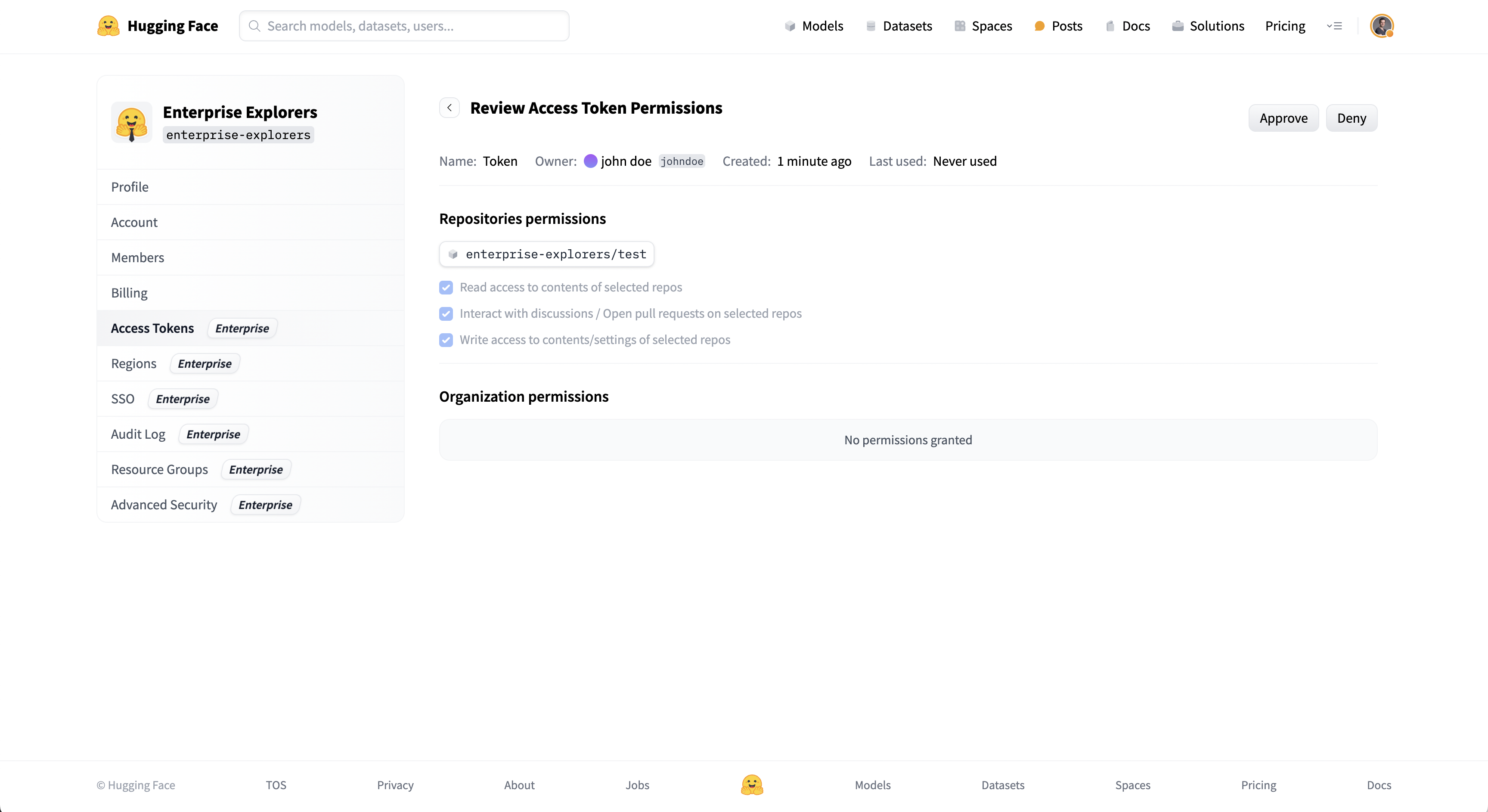Click the Posts orange bubble icon
The width and height of the screenshot is (1488, 812).
(1039, 26)
